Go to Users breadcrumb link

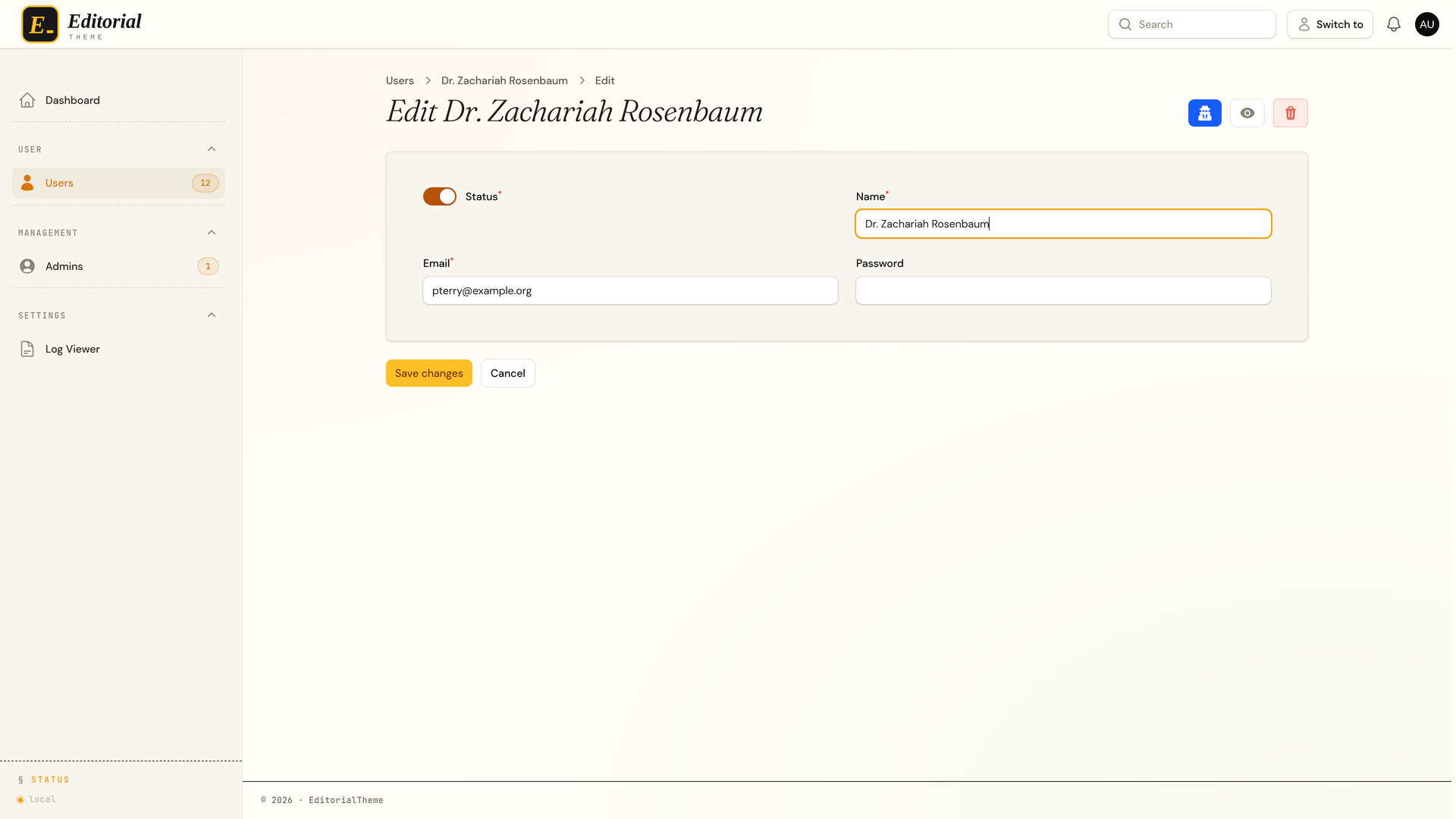point(400,80)
